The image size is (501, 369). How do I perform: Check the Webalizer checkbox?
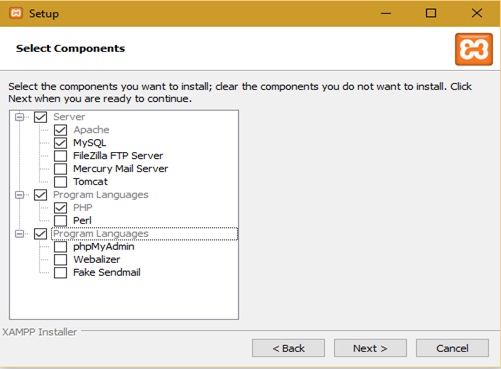[x=60, y=259]
